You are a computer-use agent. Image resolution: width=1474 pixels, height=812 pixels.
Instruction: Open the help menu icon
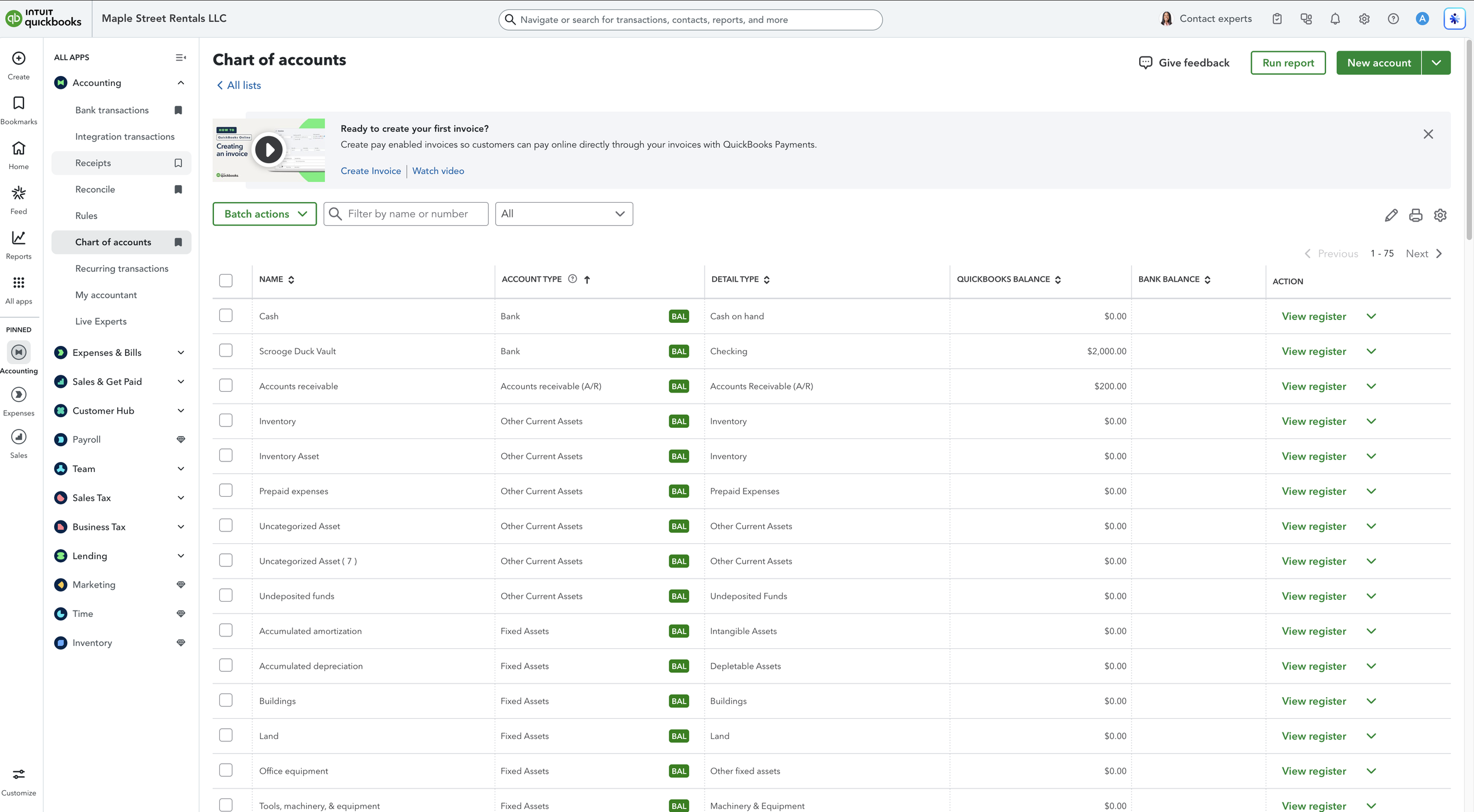[1393, 19]
